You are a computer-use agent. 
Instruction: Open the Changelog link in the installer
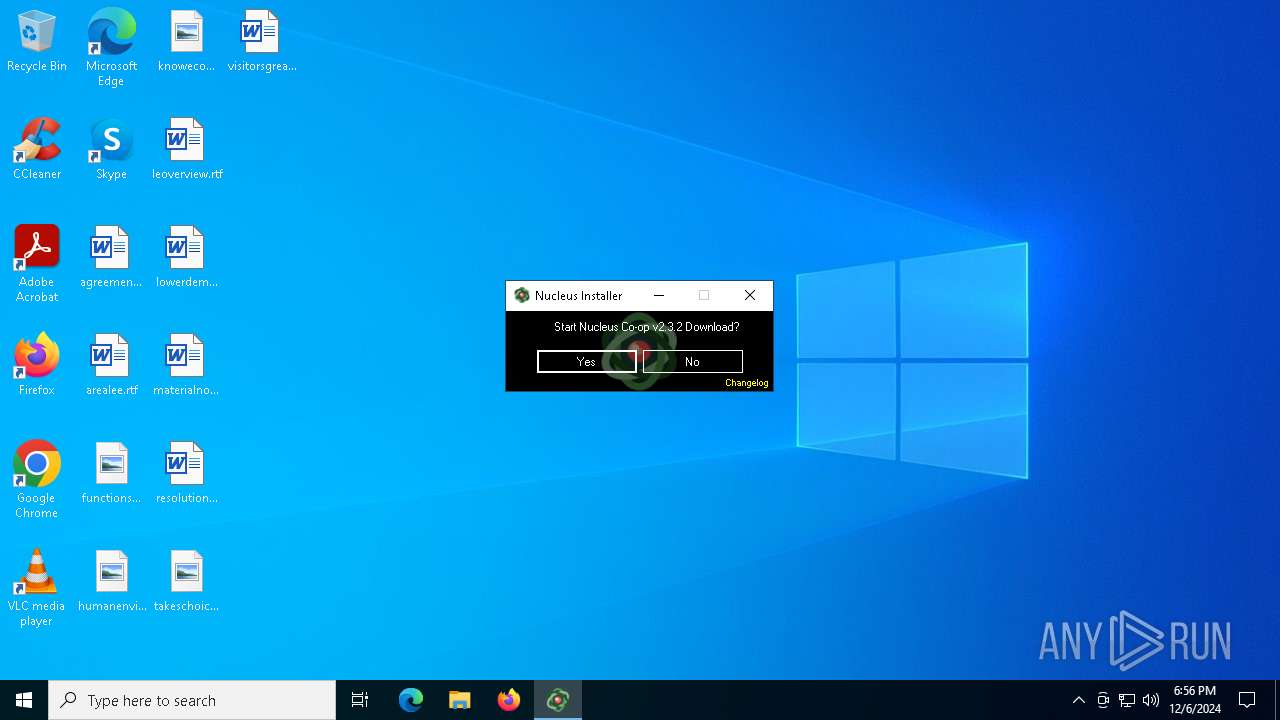pos(746,383)
